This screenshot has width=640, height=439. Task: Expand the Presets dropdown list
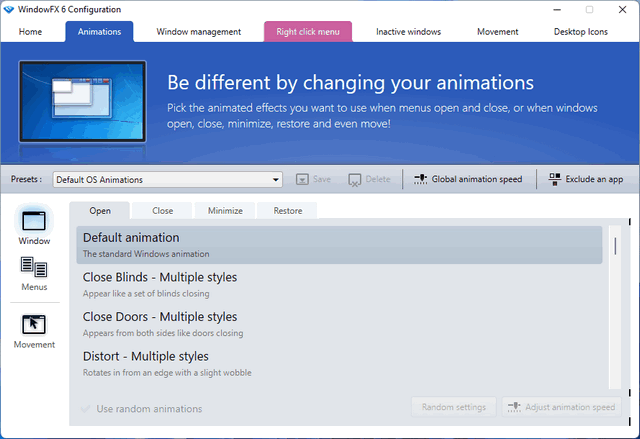[x=276, y=180]
